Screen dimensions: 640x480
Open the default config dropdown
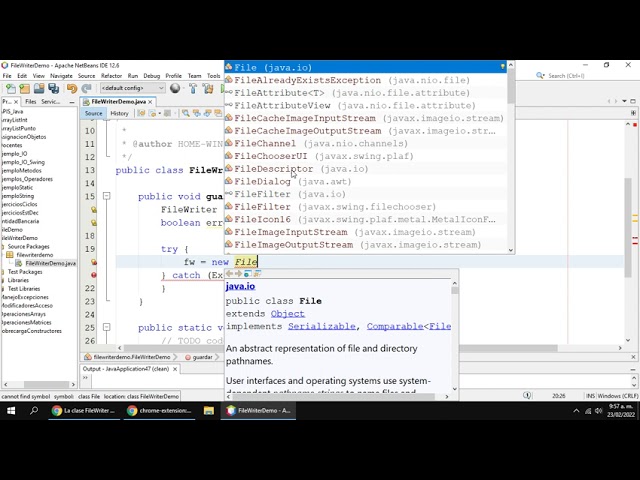[133, 88]
